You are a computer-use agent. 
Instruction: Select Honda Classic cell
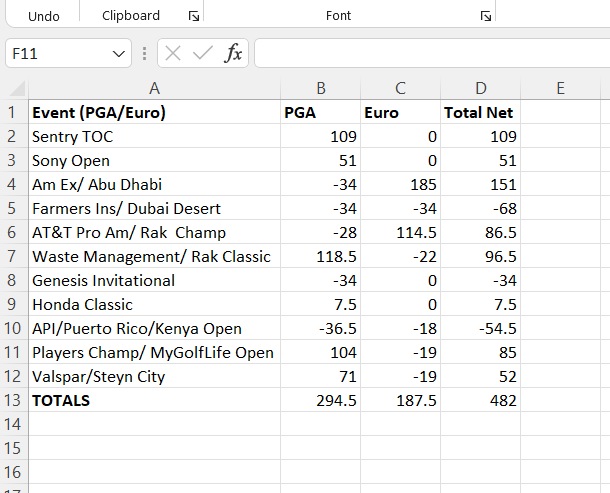pos(154,304)
